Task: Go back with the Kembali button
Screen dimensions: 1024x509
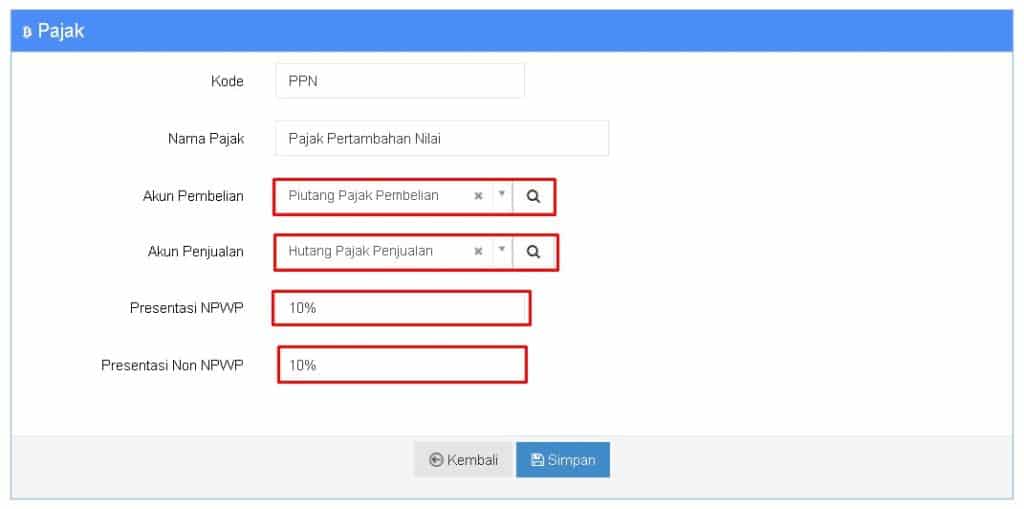Action: 464,460
